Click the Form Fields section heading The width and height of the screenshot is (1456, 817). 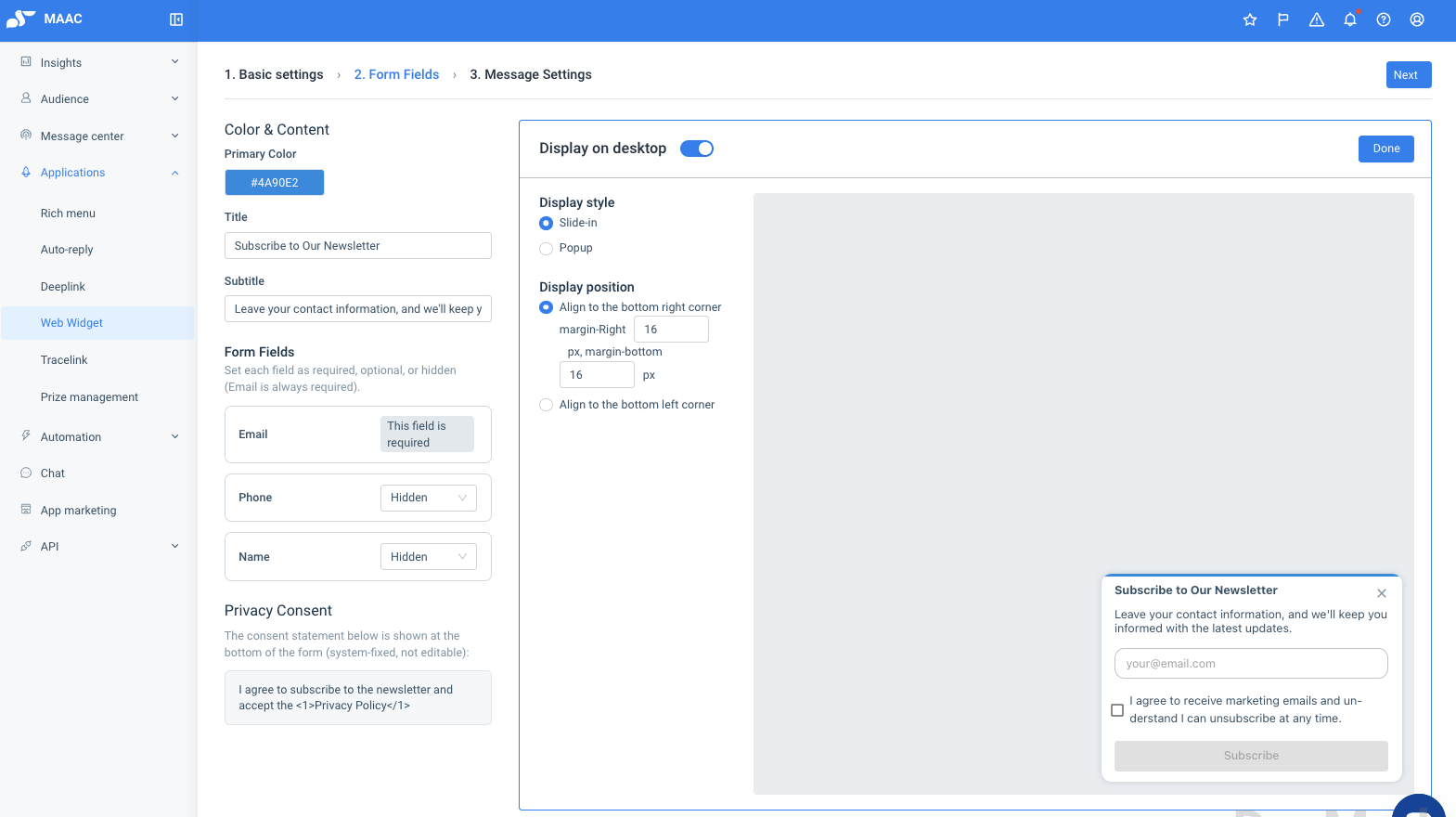[259, 352]
